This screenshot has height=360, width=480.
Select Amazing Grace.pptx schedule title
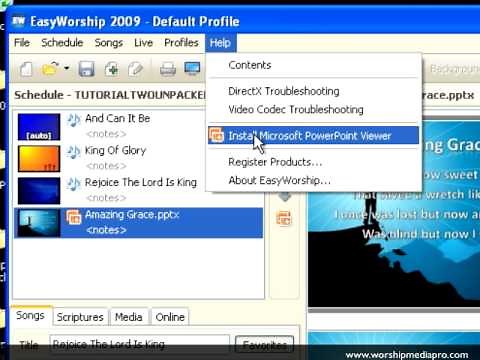click(132, 215)
